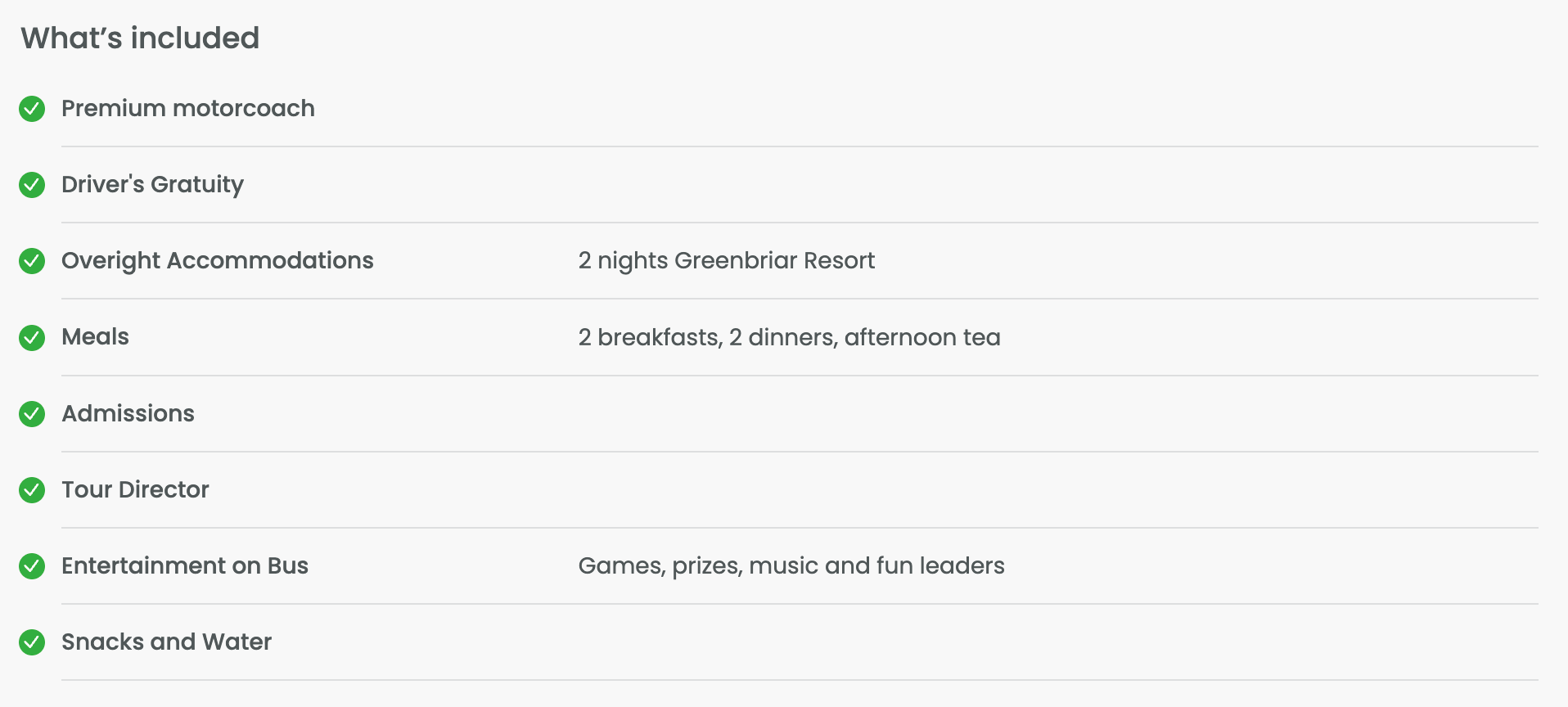Click the green checkmark next to Driver's Gratuity
The image size is (1568, 707).
[x=32, y=185]
